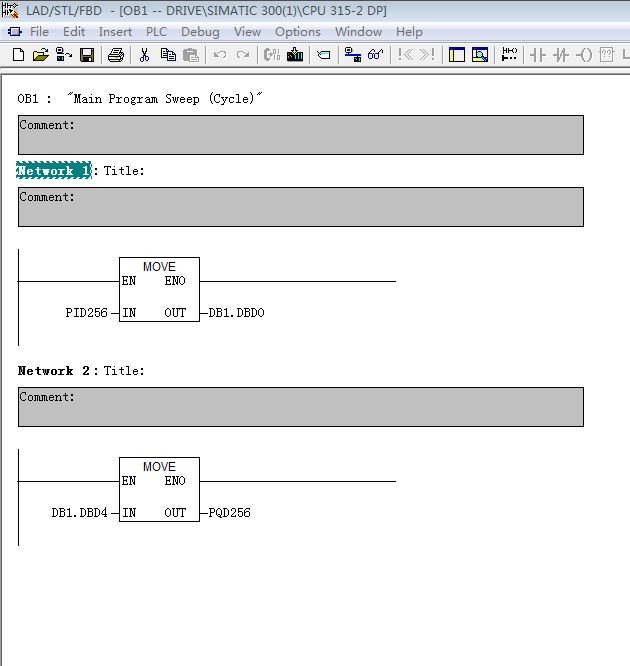Open the Options menu
The width and height of the screenshot is (630, 666).
tap(297, 32)
